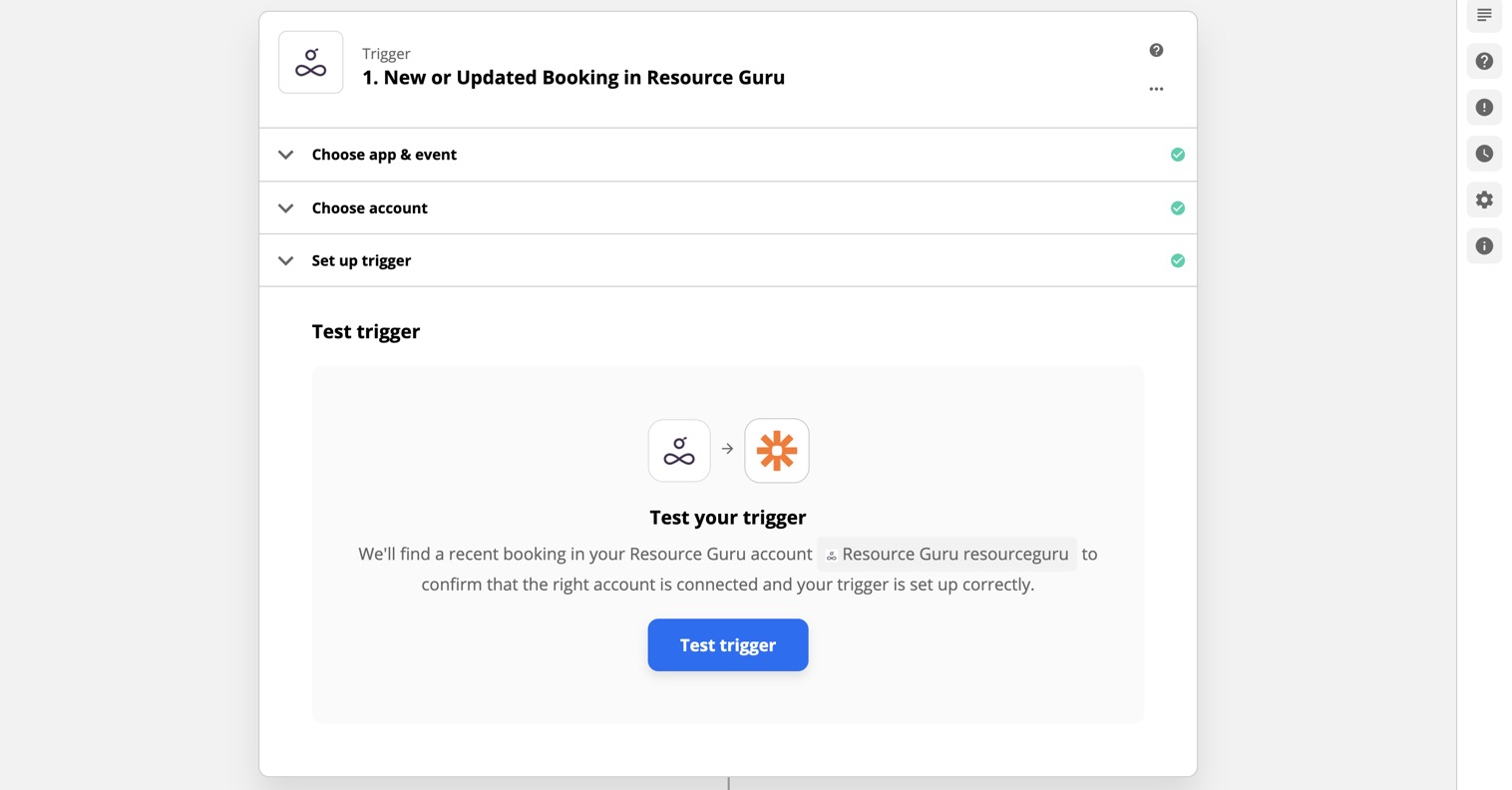The image size is (1512, 790).
Task: Open the Choose app & event section
Action: pyautogui.click(x=728, y=155)
